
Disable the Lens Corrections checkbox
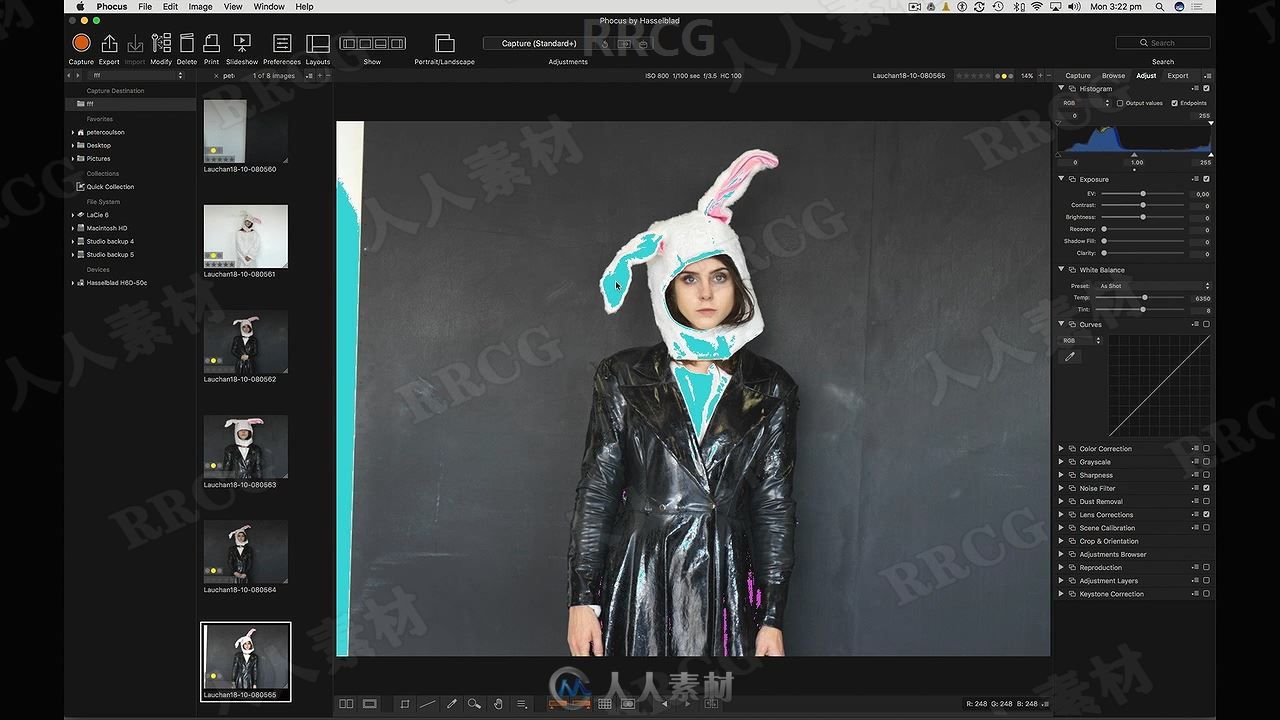1206,514
